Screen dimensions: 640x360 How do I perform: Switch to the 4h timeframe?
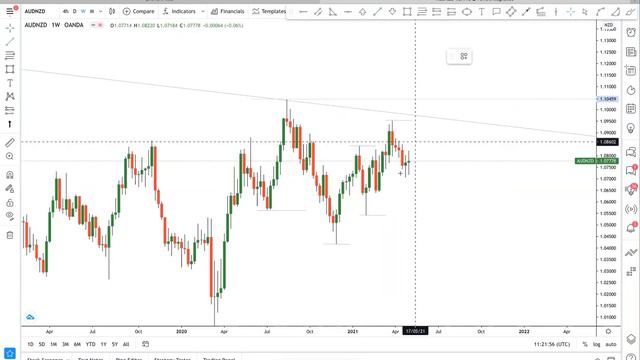point(66,11)
